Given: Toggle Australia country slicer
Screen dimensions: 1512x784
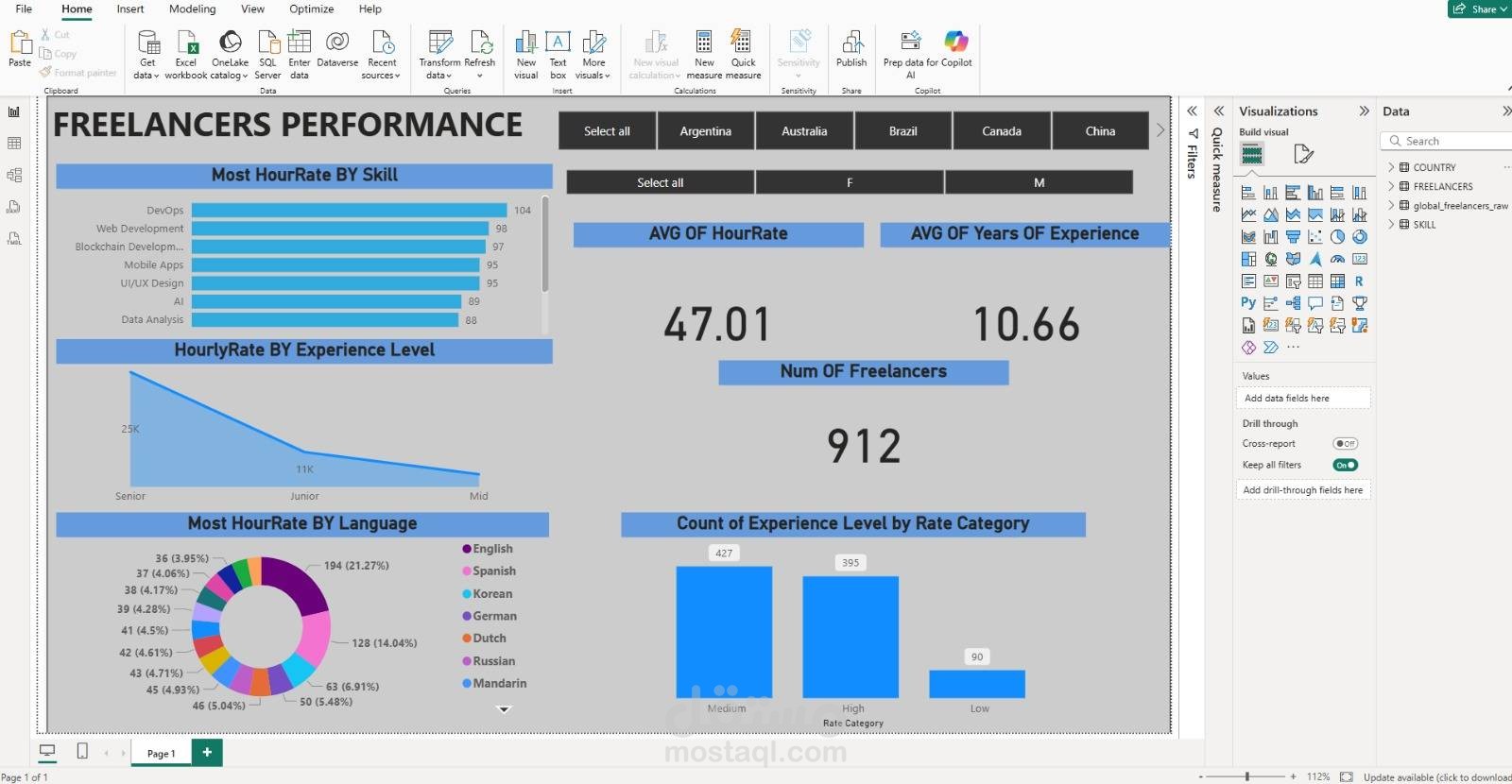Looking at the screenshot, I should point(804,131).
